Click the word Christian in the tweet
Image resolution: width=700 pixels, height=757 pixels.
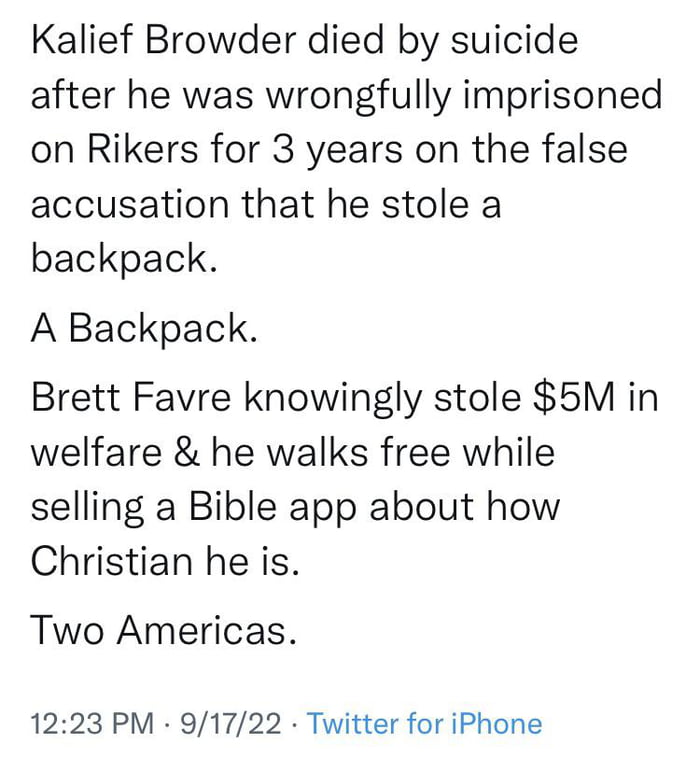tap(112, 561)
